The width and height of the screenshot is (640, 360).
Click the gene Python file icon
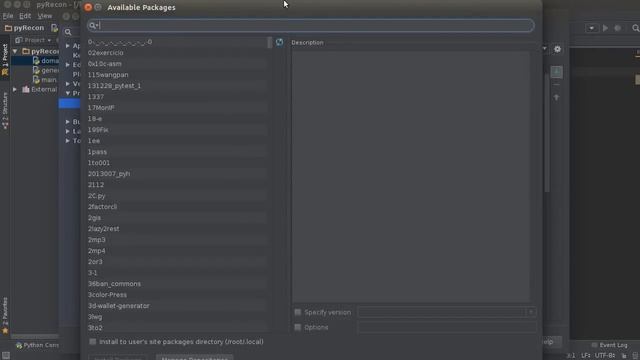(x=36, y=70)
